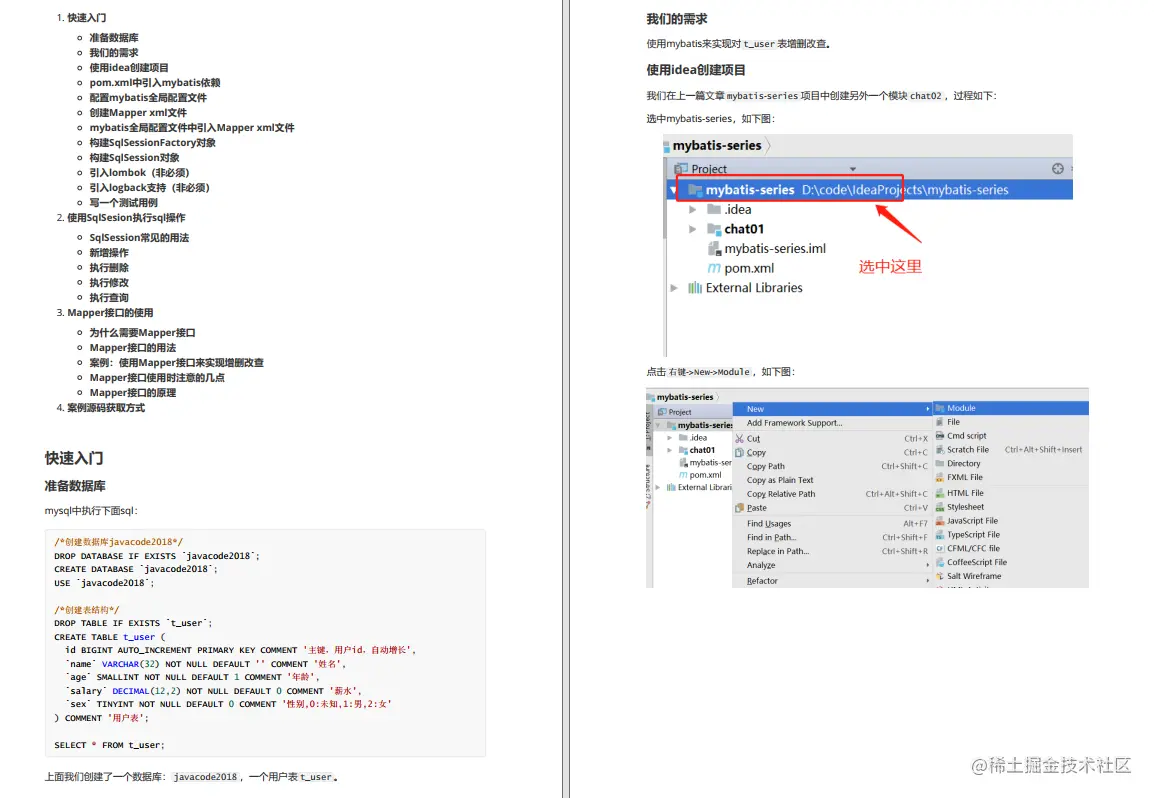Image resolution: width=1154 pixels, height=798 pixels.
Task: Click the chat01 module folder icon in the large tree
Action: point(714,229)
